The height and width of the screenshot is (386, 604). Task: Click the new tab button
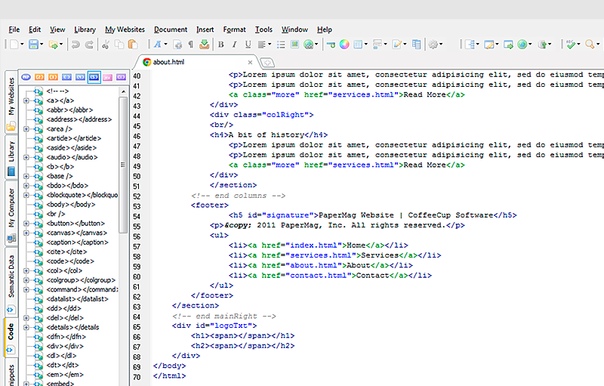267,62
